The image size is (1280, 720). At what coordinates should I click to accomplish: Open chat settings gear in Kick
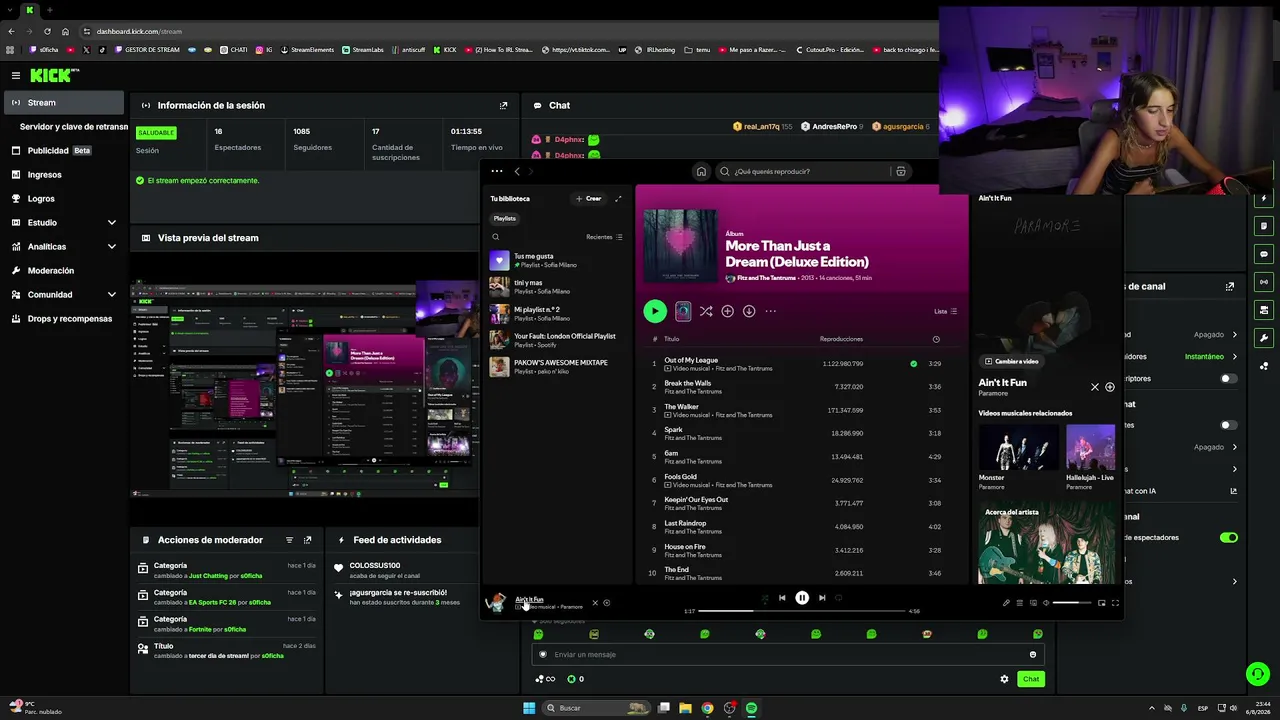pos(1005,679)
